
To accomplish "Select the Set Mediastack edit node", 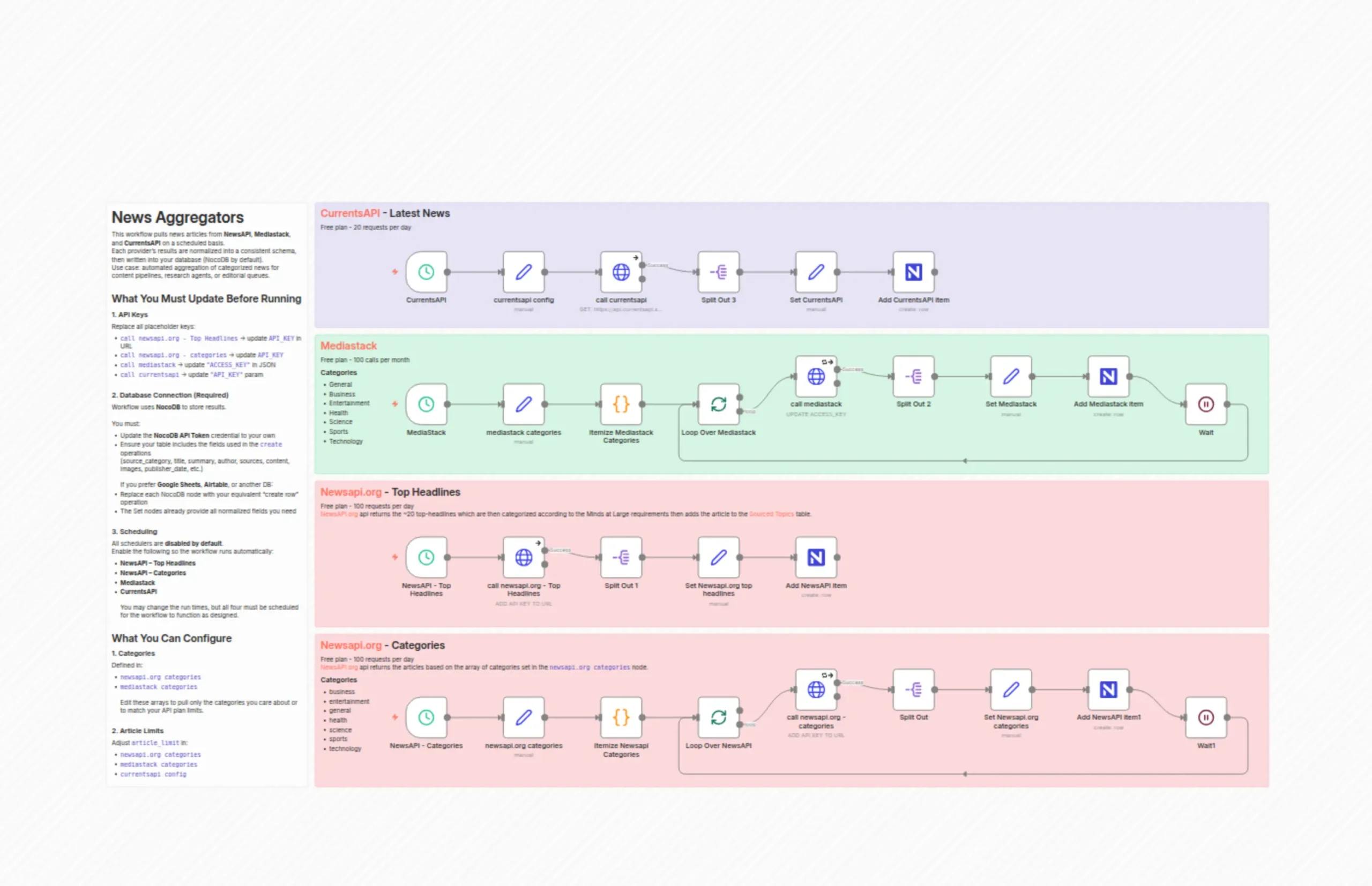I will click(1011, 376).
